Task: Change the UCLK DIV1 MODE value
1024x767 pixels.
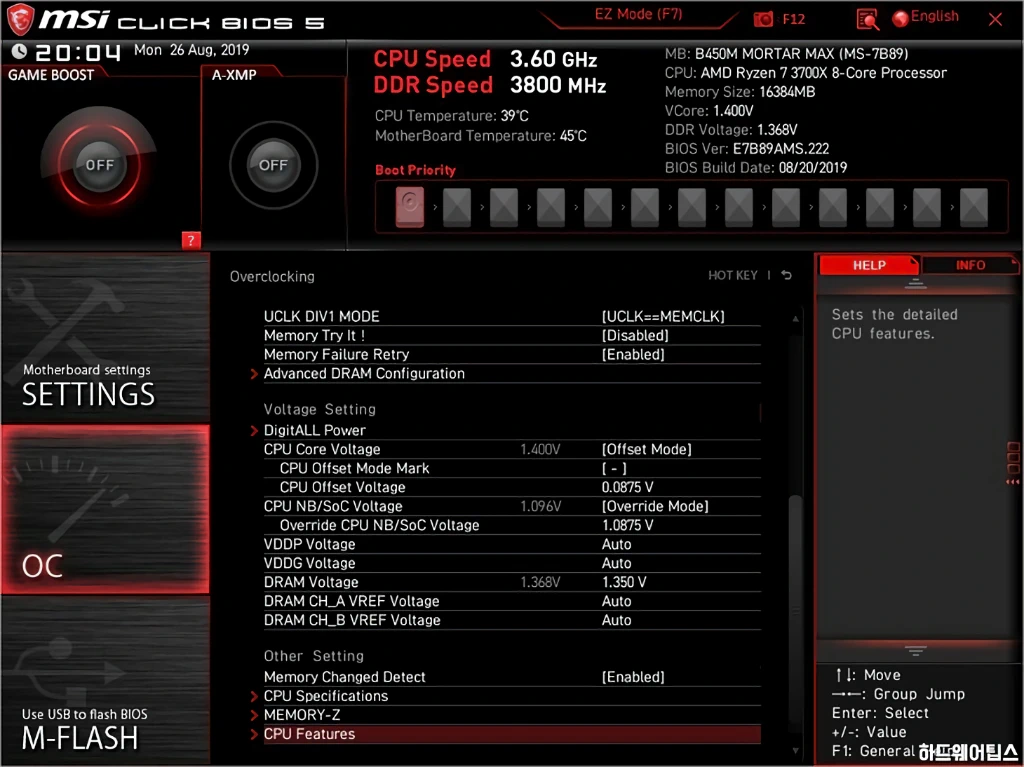Action: coord(663,317)
